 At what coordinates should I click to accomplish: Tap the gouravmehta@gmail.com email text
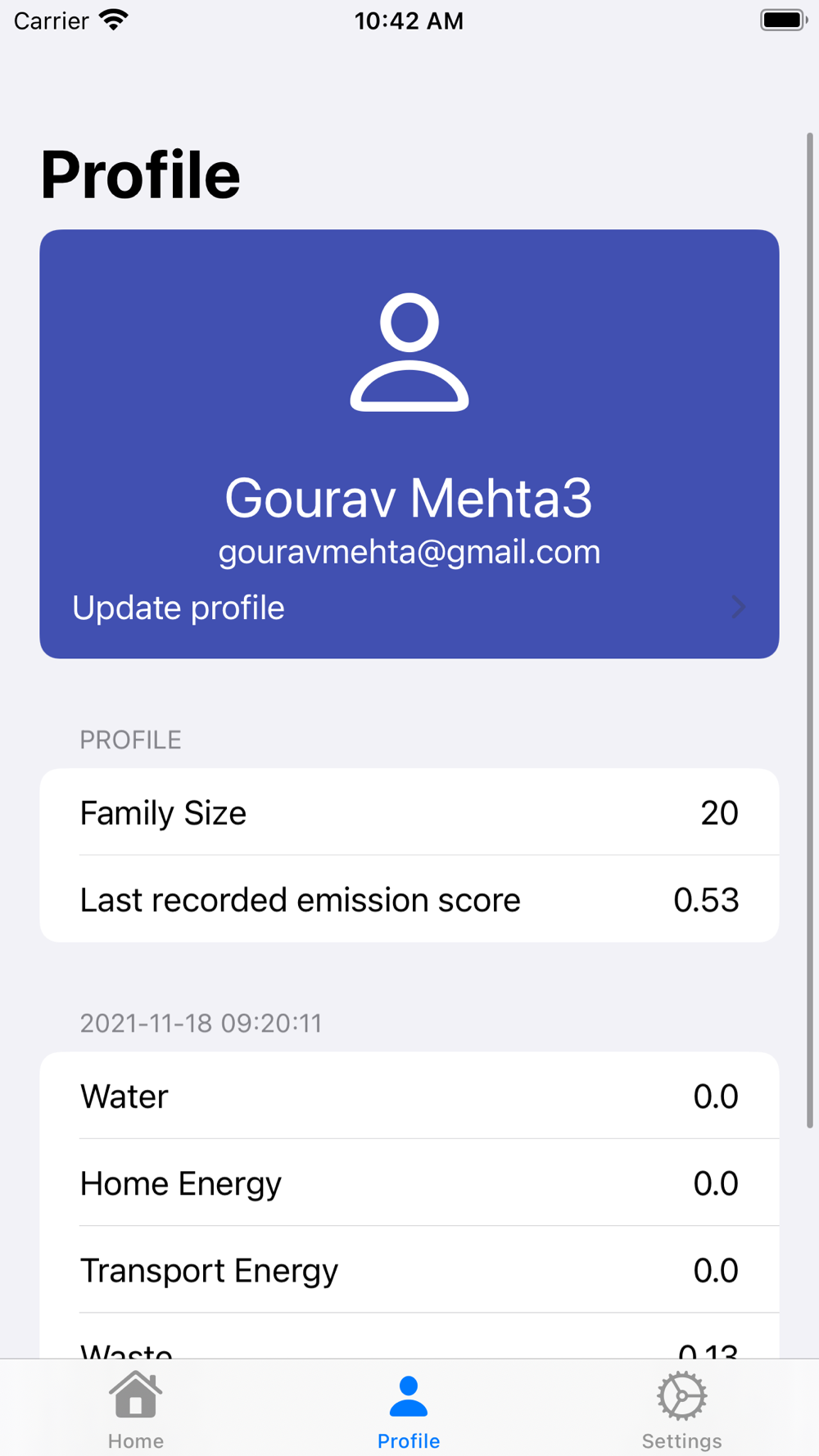tap(409, 552)
